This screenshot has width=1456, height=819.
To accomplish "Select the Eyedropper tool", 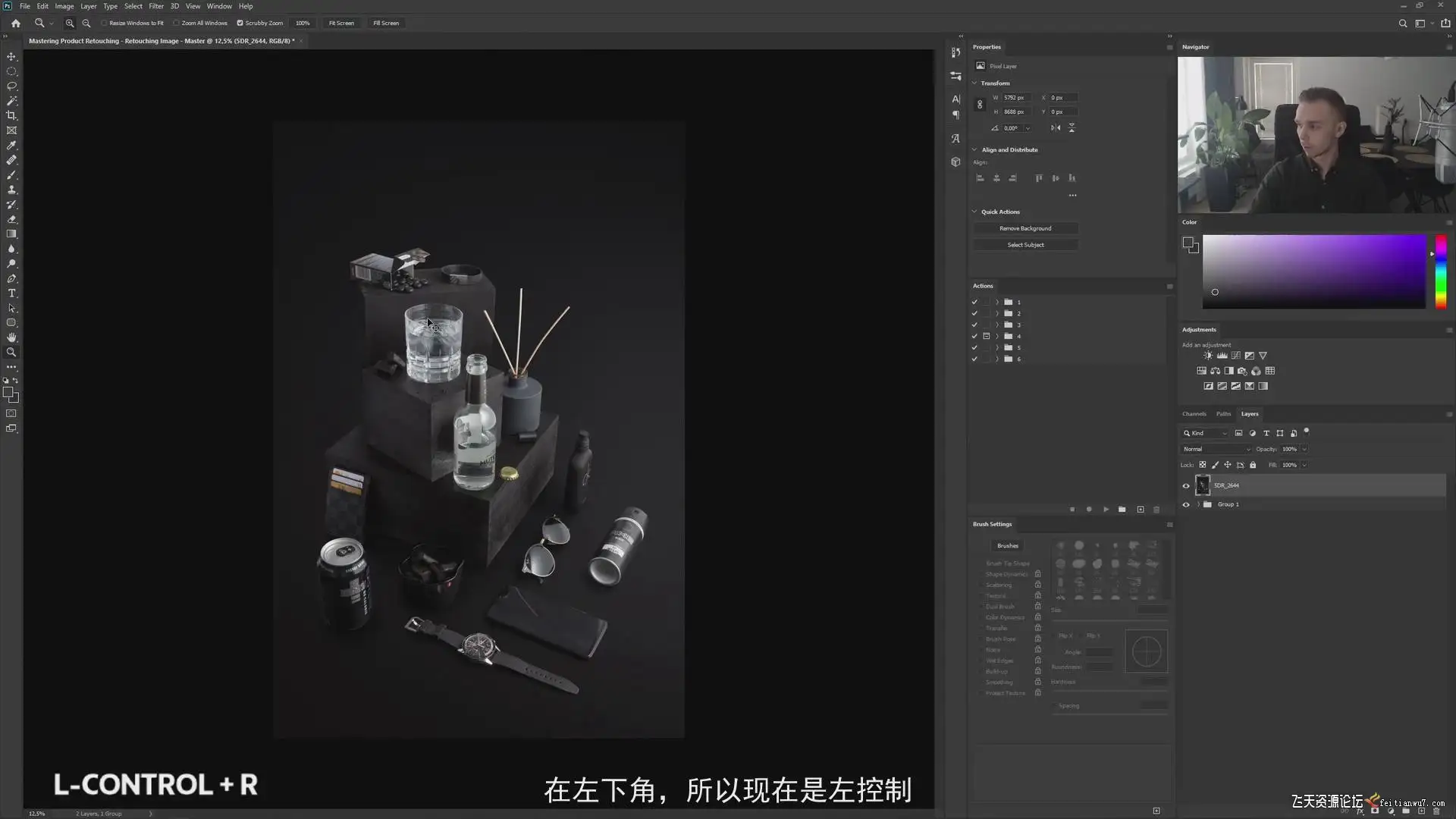I will 11,146.
